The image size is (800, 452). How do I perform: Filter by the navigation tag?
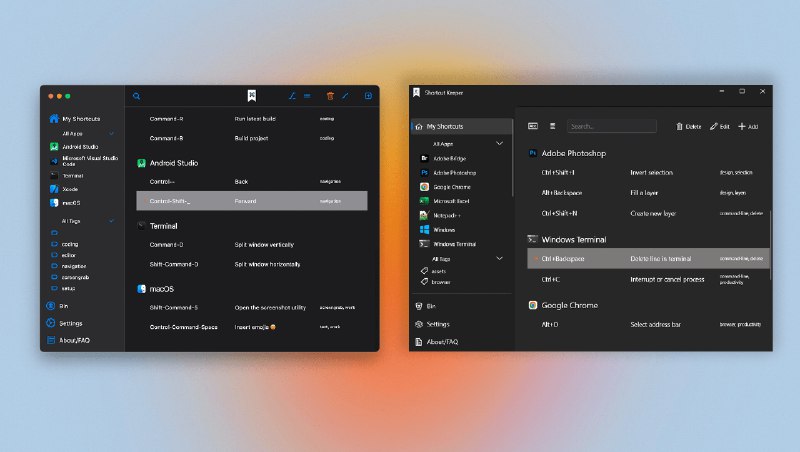[68, 266]
